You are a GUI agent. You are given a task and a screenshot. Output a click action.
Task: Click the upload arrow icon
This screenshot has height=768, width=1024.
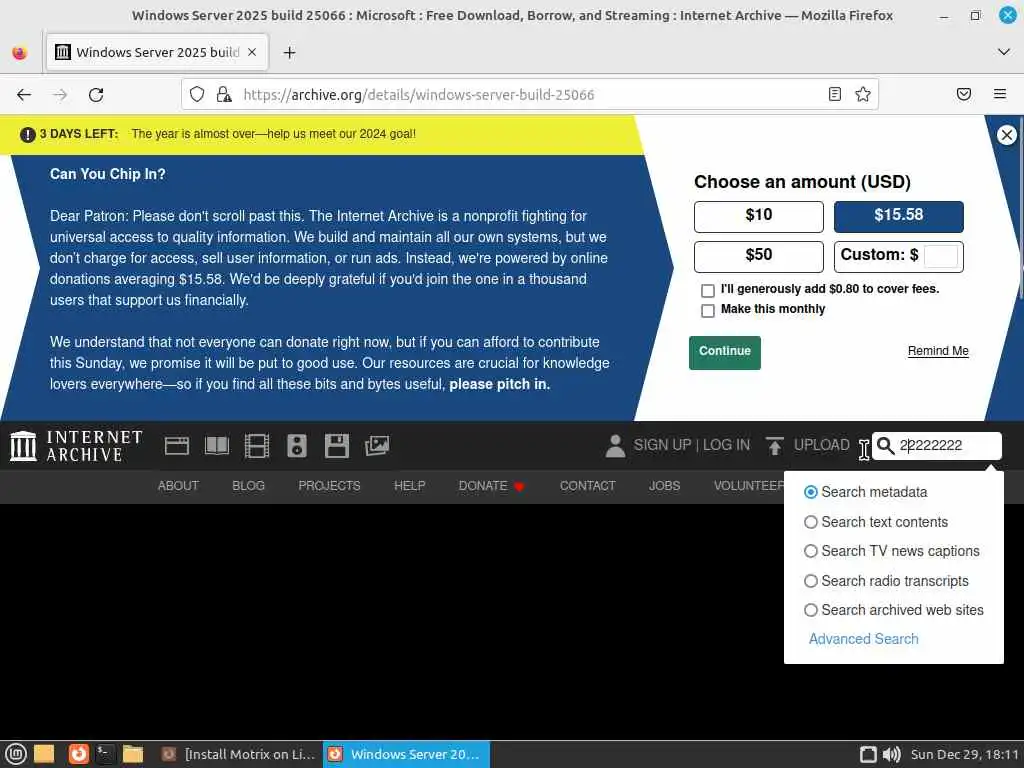tap(775, 446)
